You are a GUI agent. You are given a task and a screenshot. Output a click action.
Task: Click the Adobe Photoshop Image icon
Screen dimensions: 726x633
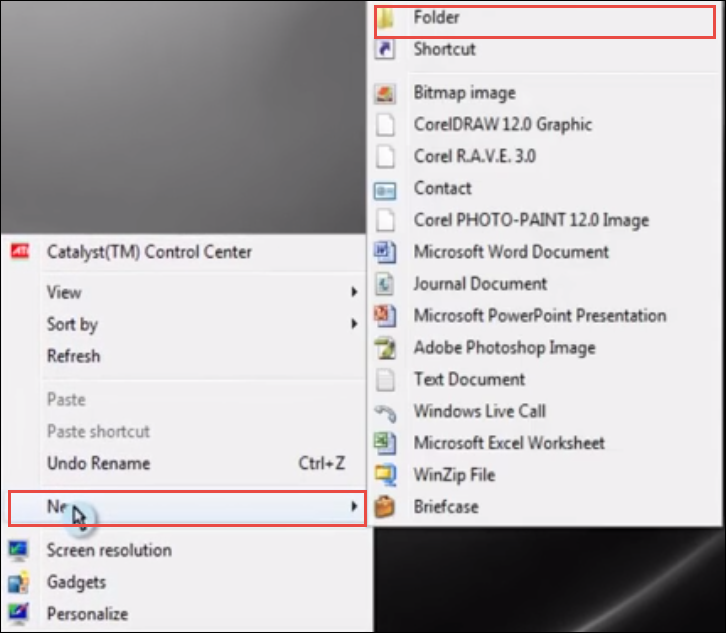[x=385, y=348]
